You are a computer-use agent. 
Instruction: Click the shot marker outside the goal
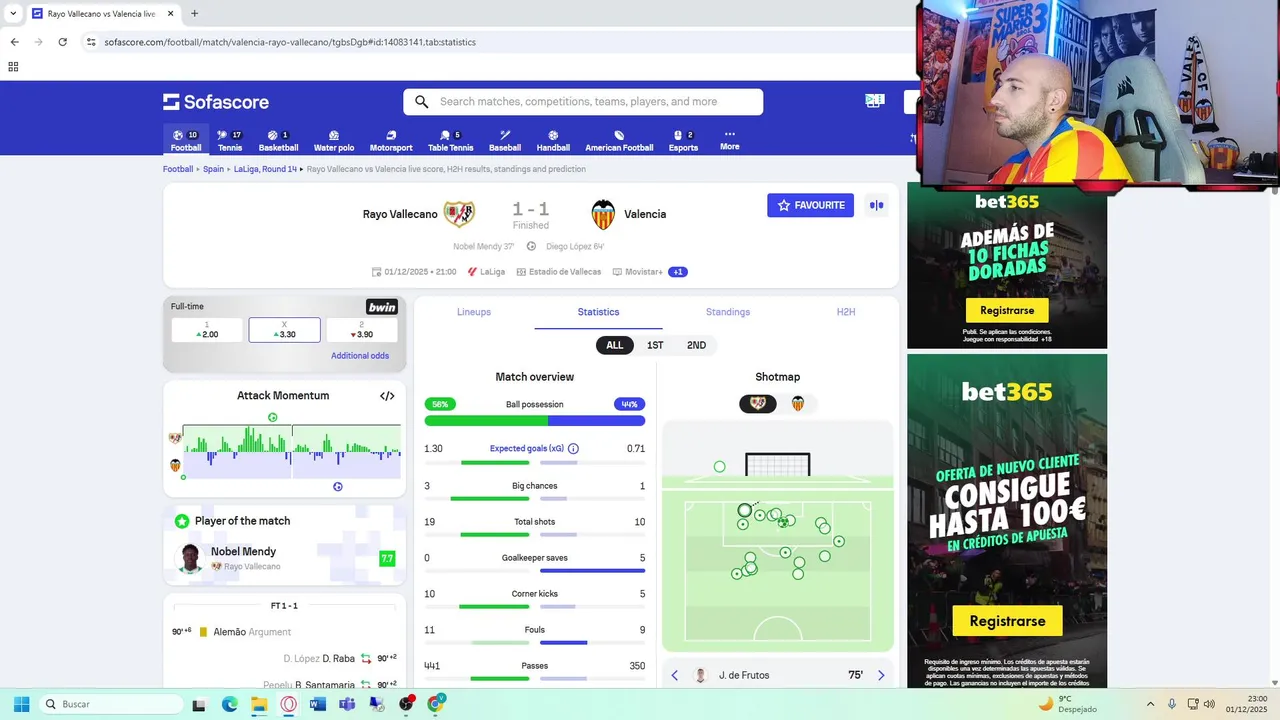719,467
